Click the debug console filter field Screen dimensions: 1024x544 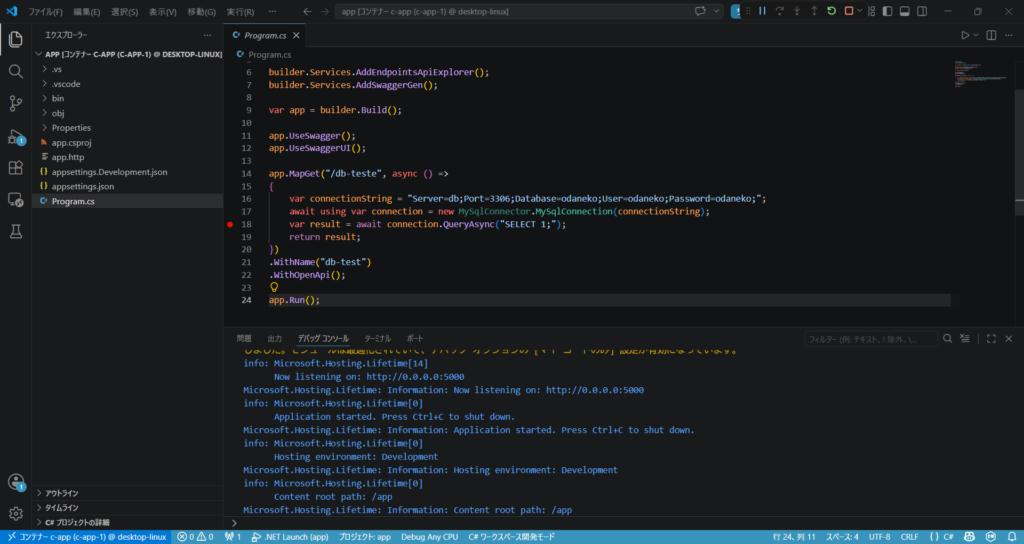(x=870, y=339)
